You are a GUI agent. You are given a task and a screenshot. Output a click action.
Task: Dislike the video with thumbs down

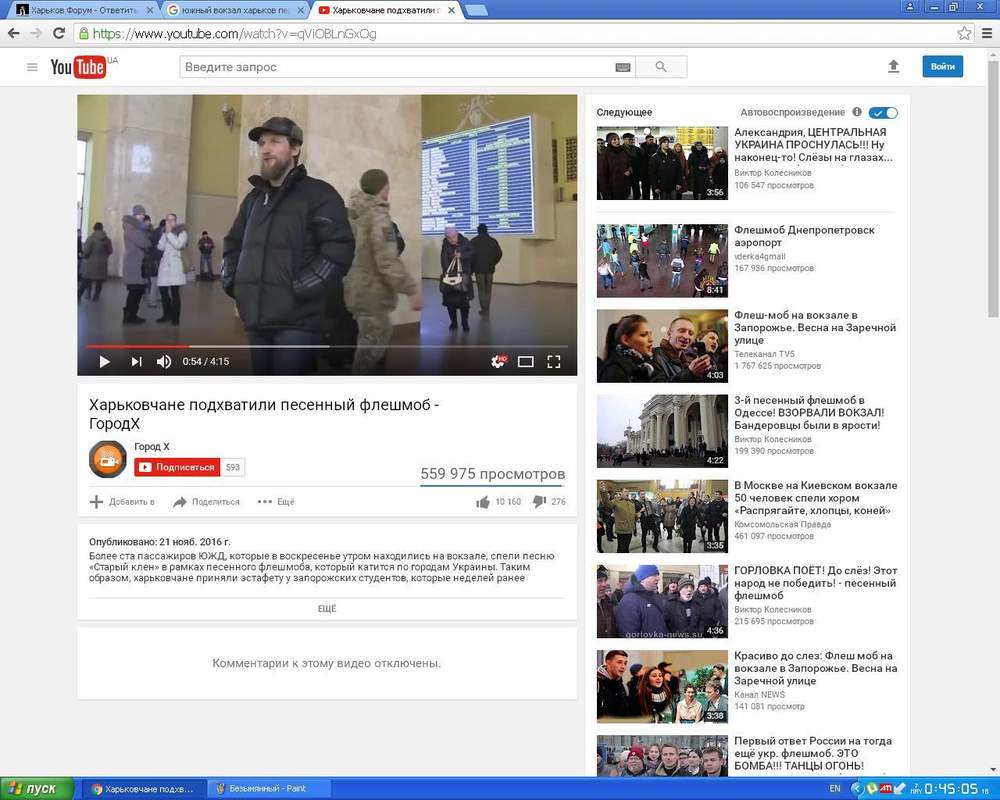tap(539, 502)
